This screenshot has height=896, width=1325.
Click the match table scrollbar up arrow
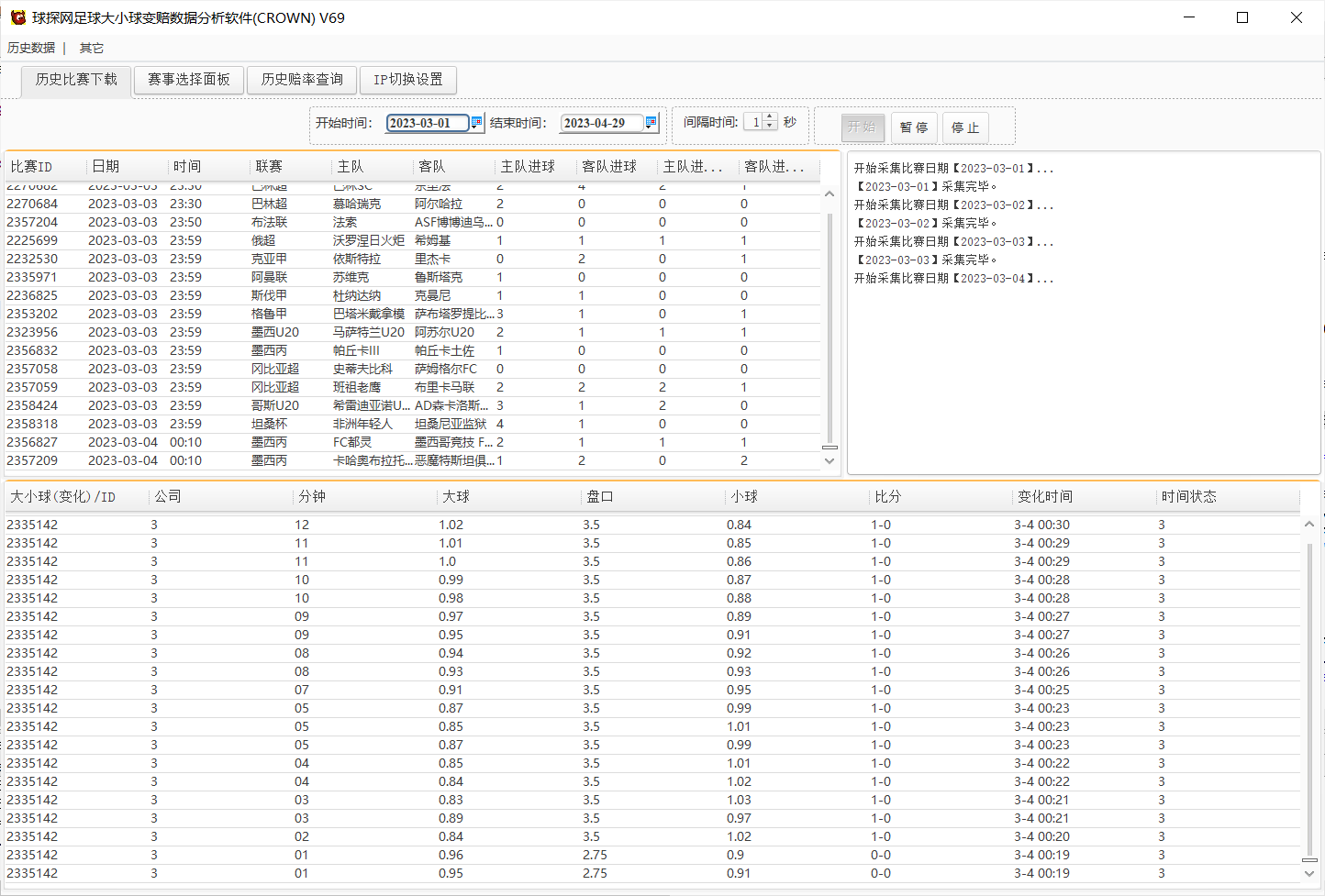pos(830,194)
